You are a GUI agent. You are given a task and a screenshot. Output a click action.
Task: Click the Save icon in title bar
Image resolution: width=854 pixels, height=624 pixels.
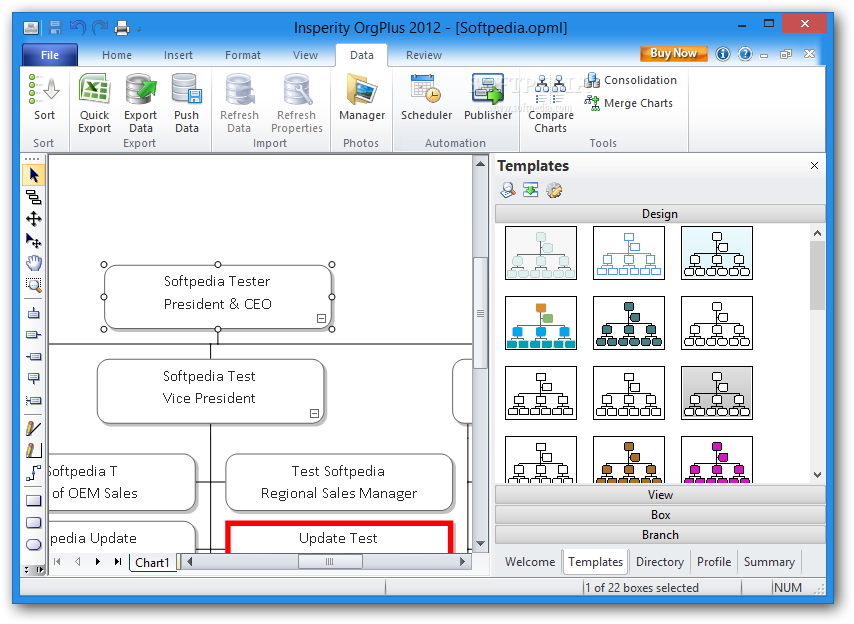tap(55, 27)
